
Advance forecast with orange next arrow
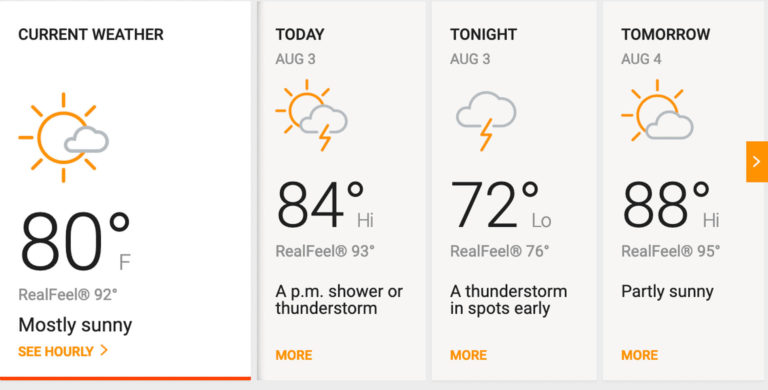click(757, 162)
